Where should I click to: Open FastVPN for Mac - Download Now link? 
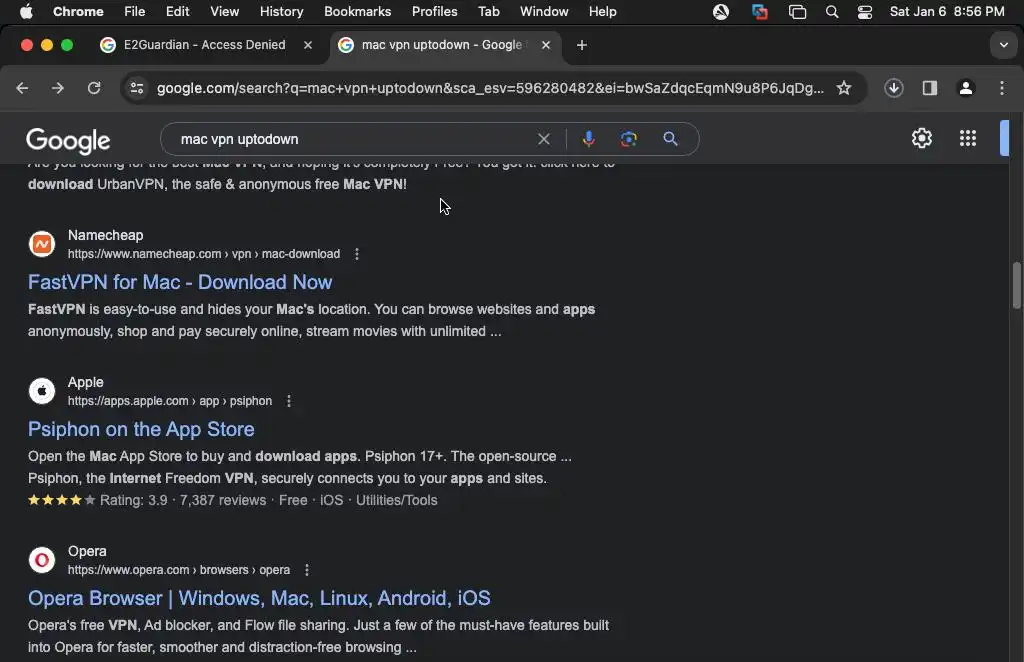180,282
